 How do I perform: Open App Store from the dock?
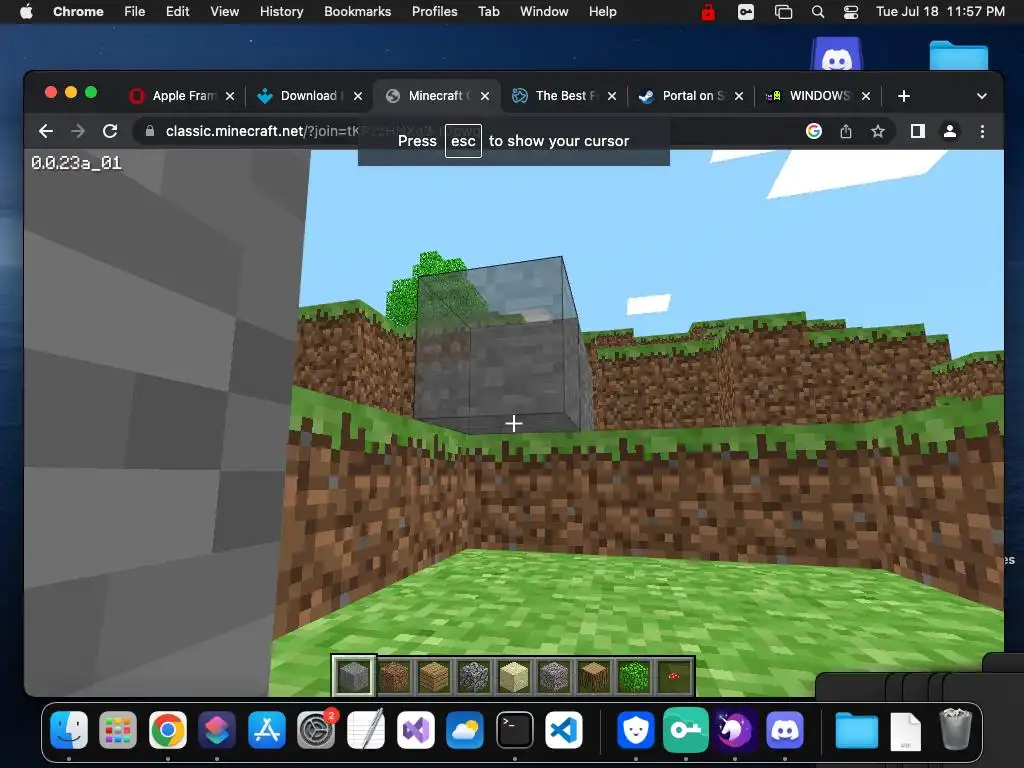point(266,729)
